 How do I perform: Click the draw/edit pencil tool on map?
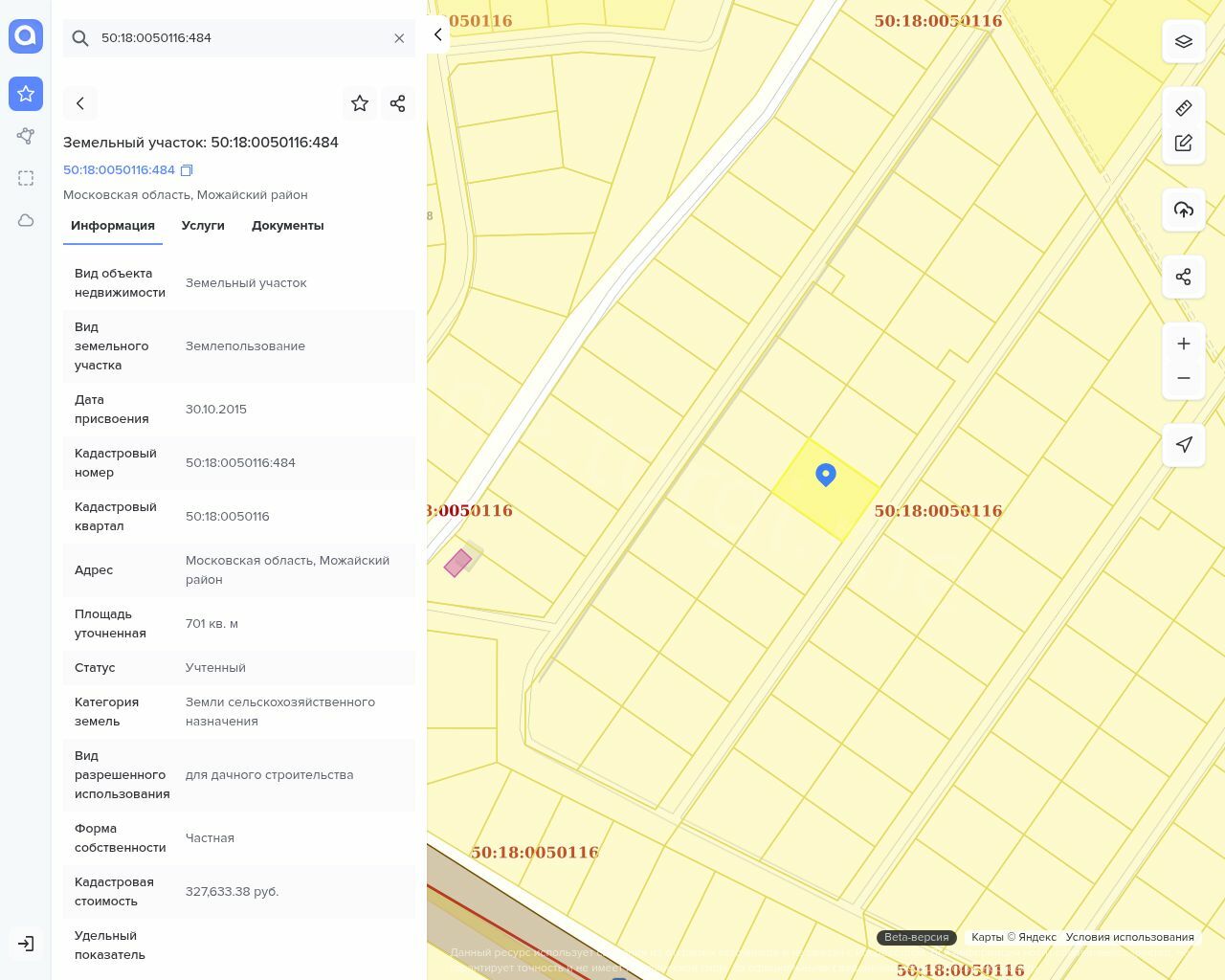pyautogui.click(x=1184, y=143)
